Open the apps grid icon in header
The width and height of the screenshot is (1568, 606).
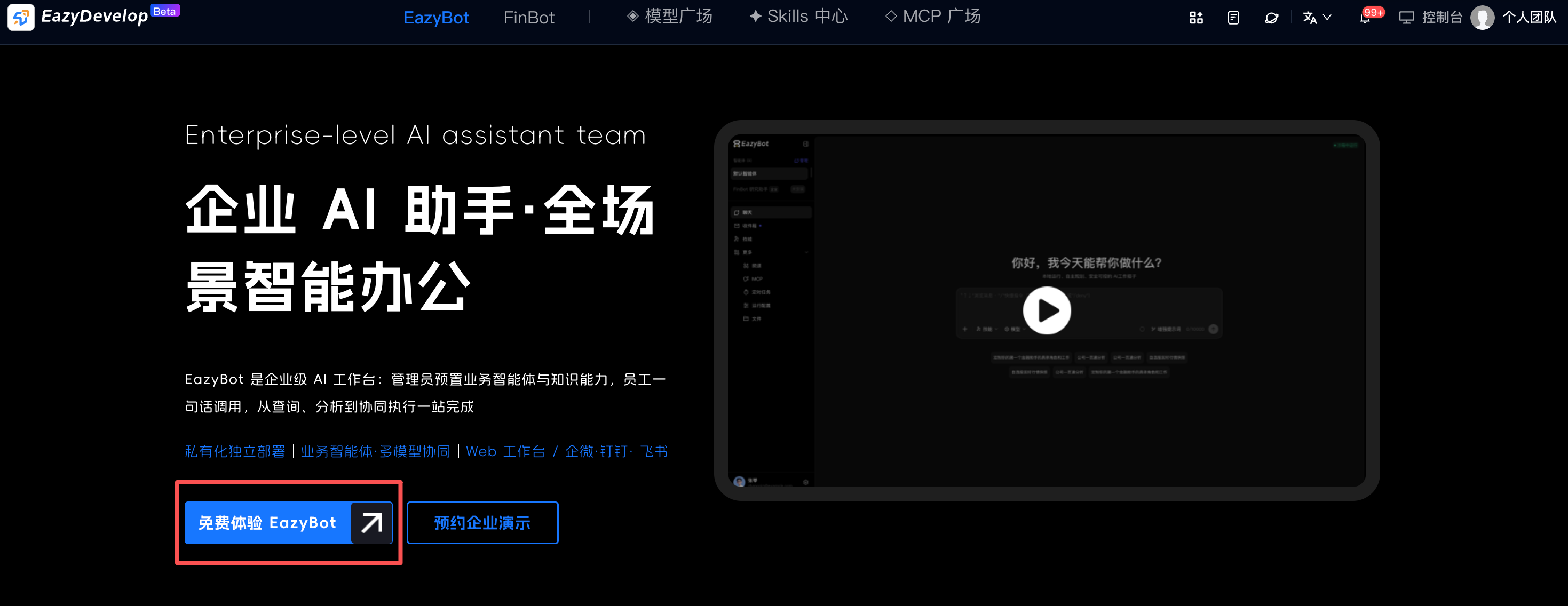(x=1196, y=18)
